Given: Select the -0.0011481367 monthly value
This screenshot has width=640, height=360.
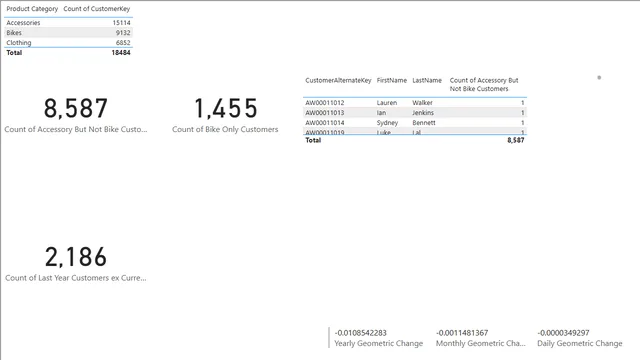Looking at the screenshot, I should pos(462,333).
